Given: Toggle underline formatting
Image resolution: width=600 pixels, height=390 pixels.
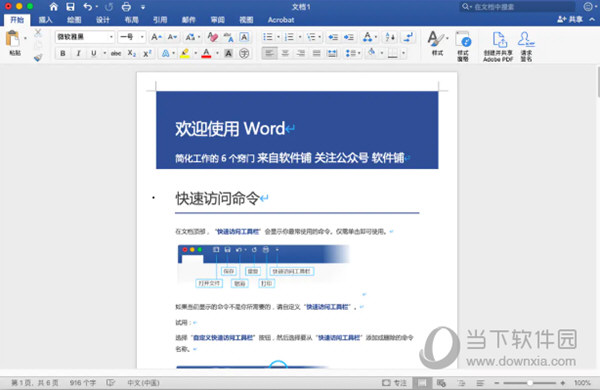Looking at the screenshot, I should pyautogui.click(x=93, y=53).
